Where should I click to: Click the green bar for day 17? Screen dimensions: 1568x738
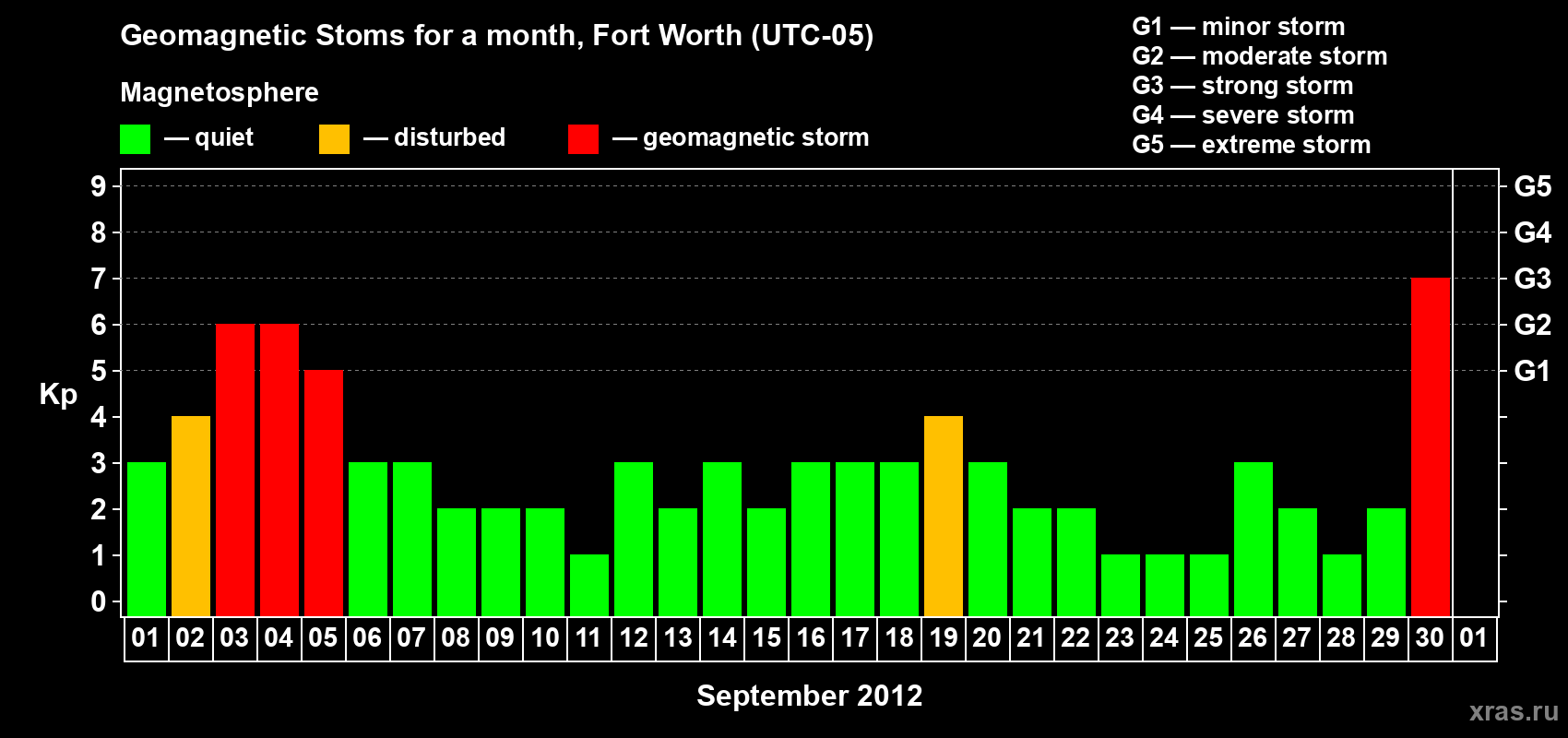[855, 539]
